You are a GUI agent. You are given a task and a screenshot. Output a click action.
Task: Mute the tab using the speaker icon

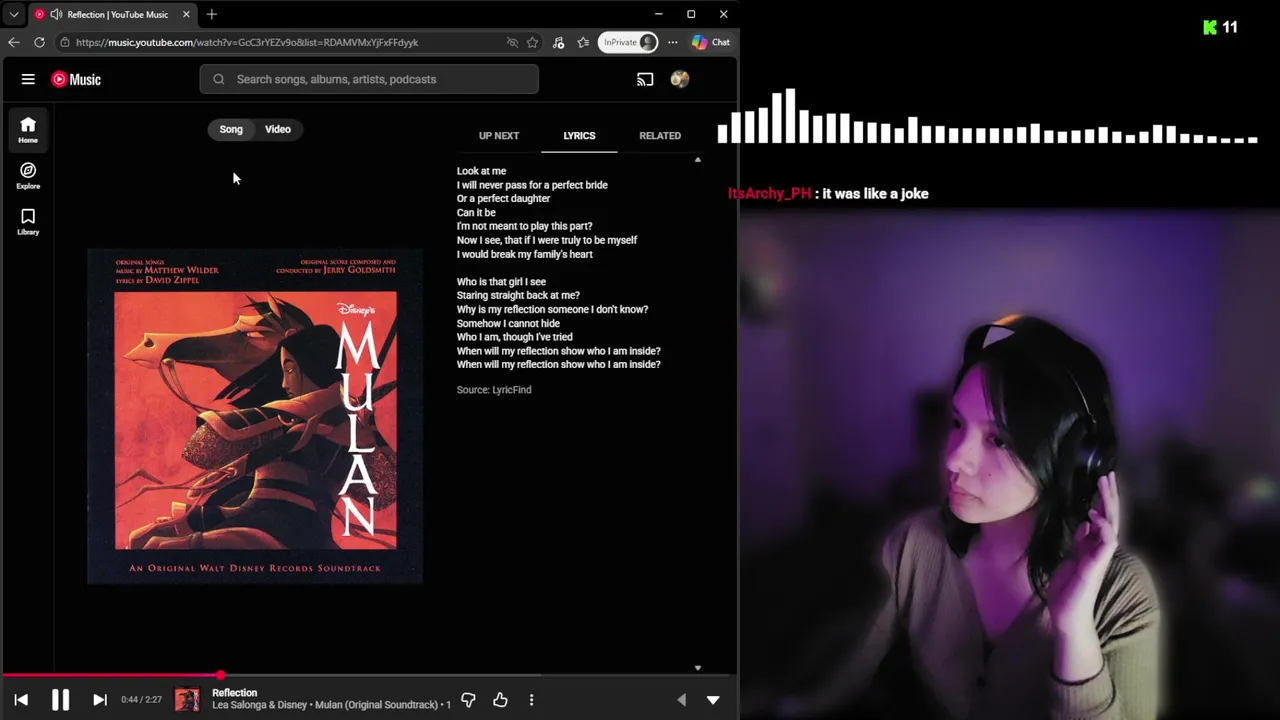pos(56,15)
